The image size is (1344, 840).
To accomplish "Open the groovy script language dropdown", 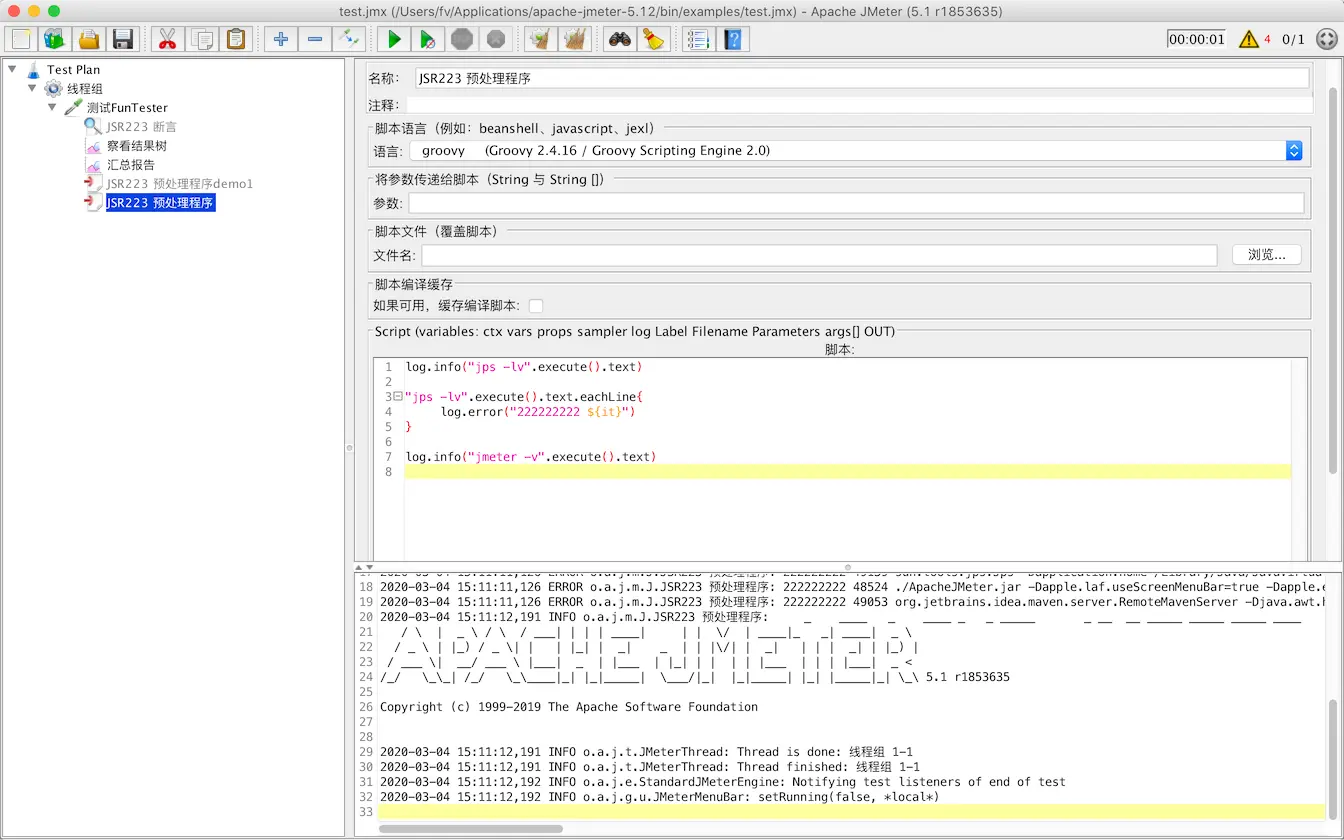I will click(x=855, y=150).
